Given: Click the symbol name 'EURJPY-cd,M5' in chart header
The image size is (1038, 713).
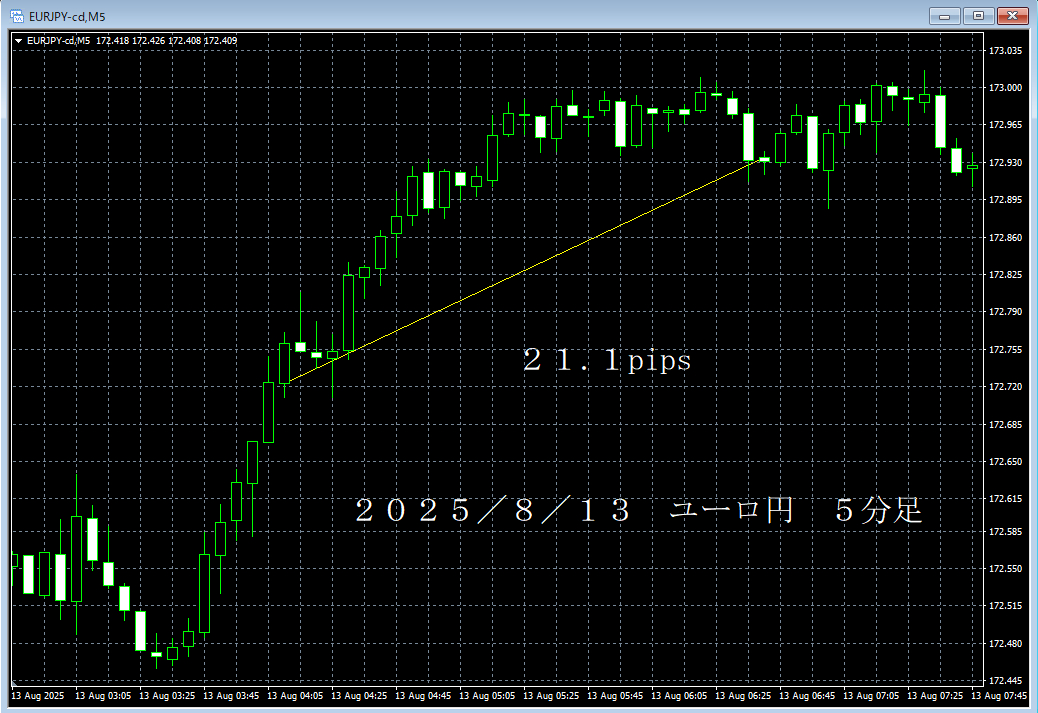Looking at the screenshot, I should [58, 41].
